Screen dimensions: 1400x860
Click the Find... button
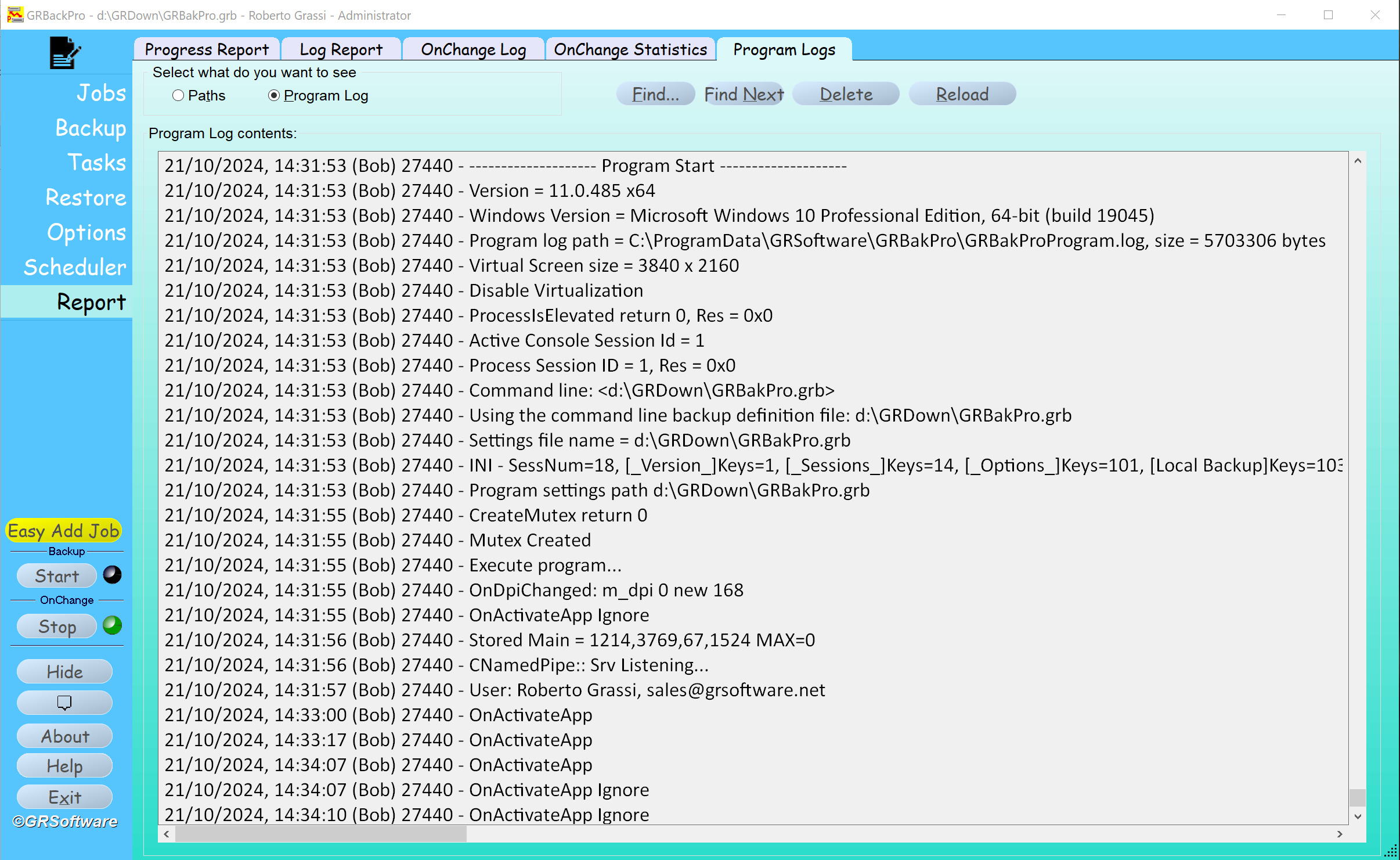[655, 94]
